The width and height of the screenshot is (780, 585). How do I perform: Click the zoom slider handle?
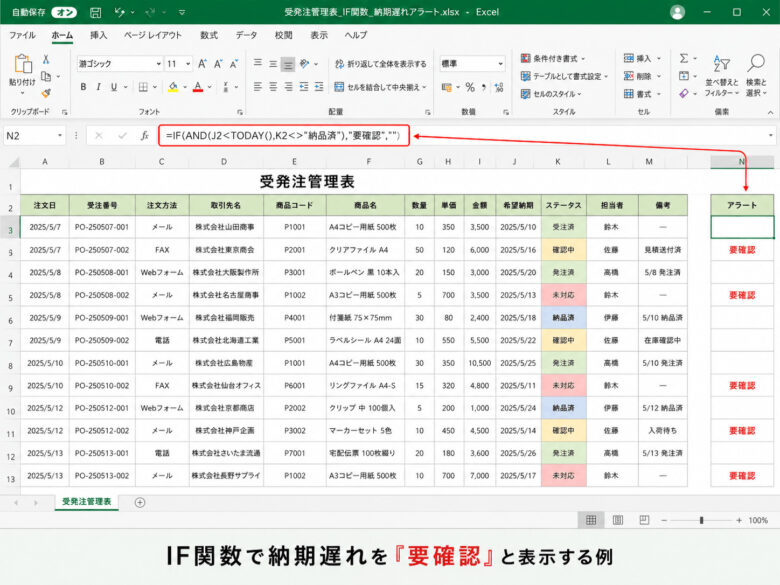701,520
